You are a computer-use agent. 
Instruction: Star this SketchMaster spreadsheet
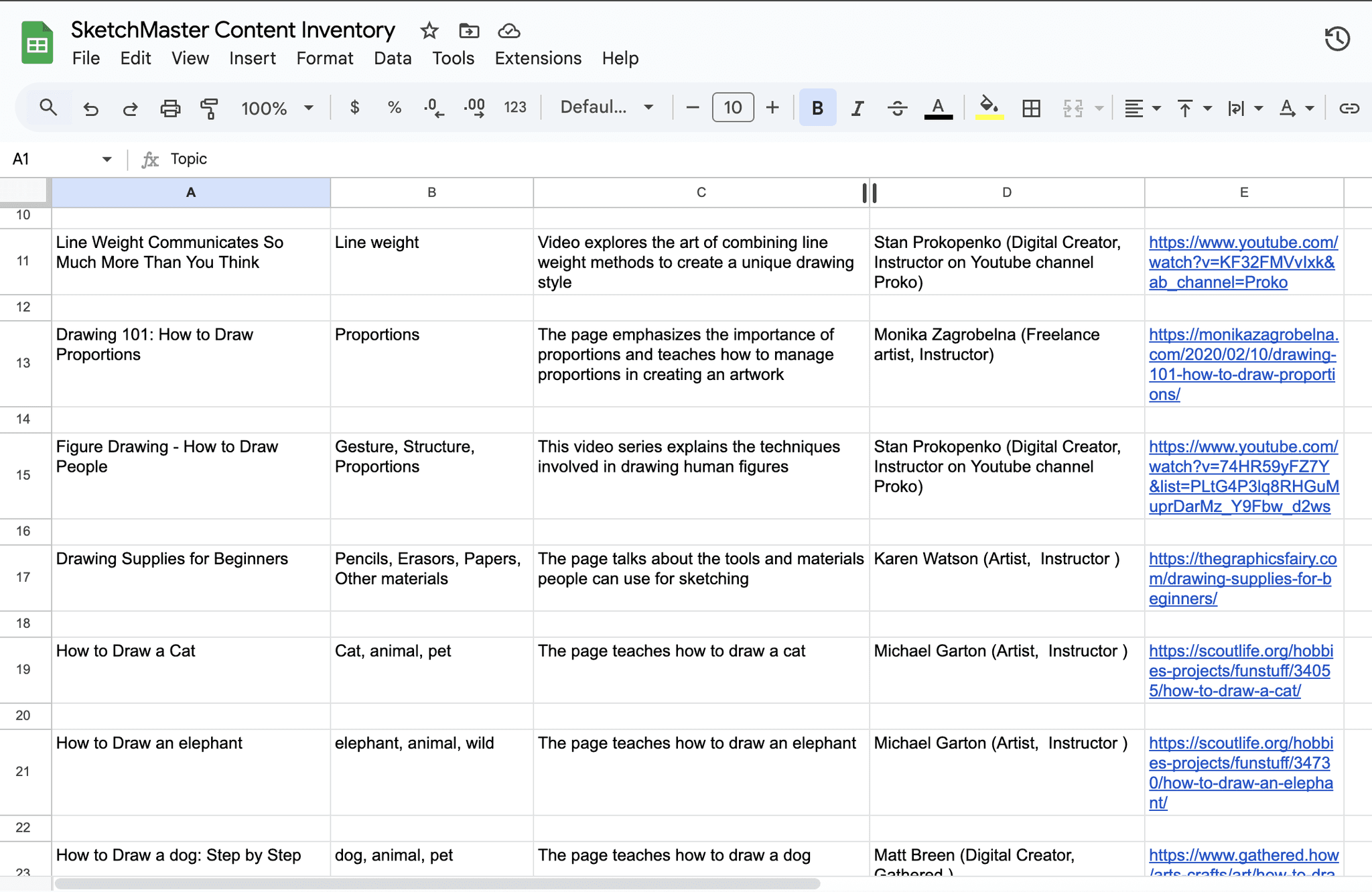[429, 31]
